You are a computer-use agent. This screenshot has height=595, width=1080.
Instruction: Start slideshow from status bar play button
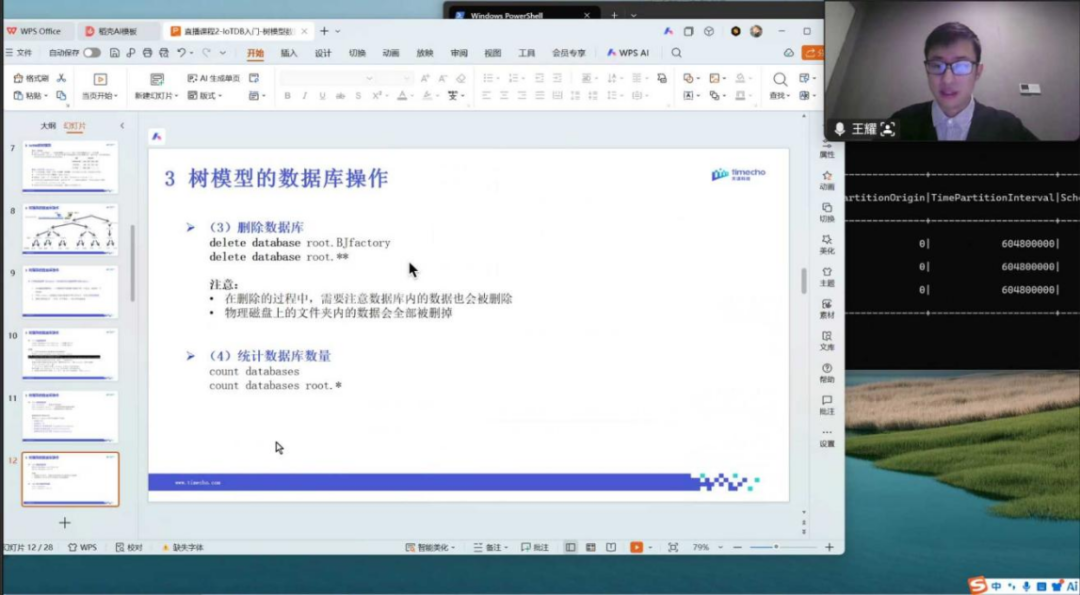point(636,547)
